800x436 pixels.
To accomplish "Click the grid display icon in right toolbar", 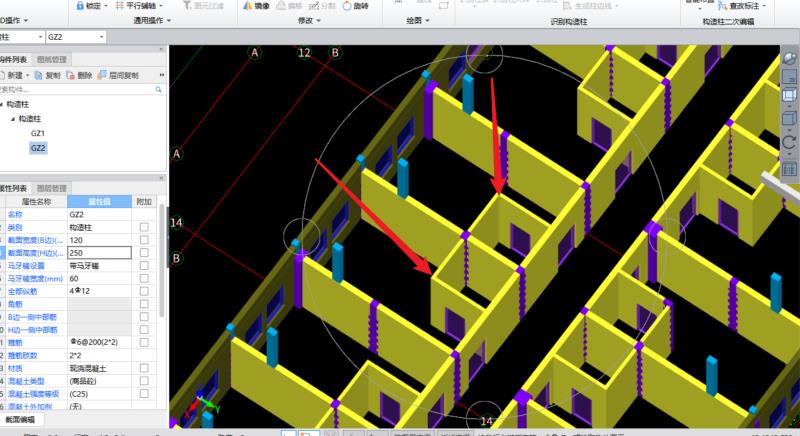I will coord(789,169).
